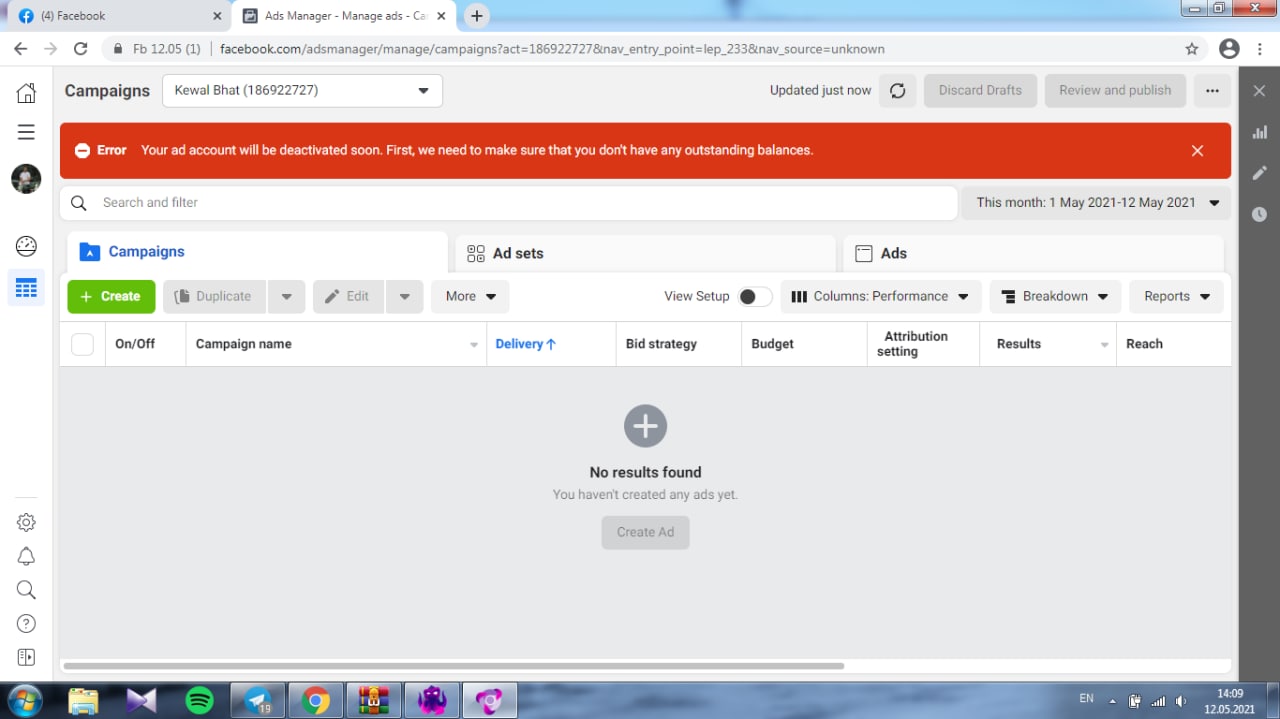Switch to the Ad sets tab
Screen dimensions: 1280x719
tap(645, 254)
